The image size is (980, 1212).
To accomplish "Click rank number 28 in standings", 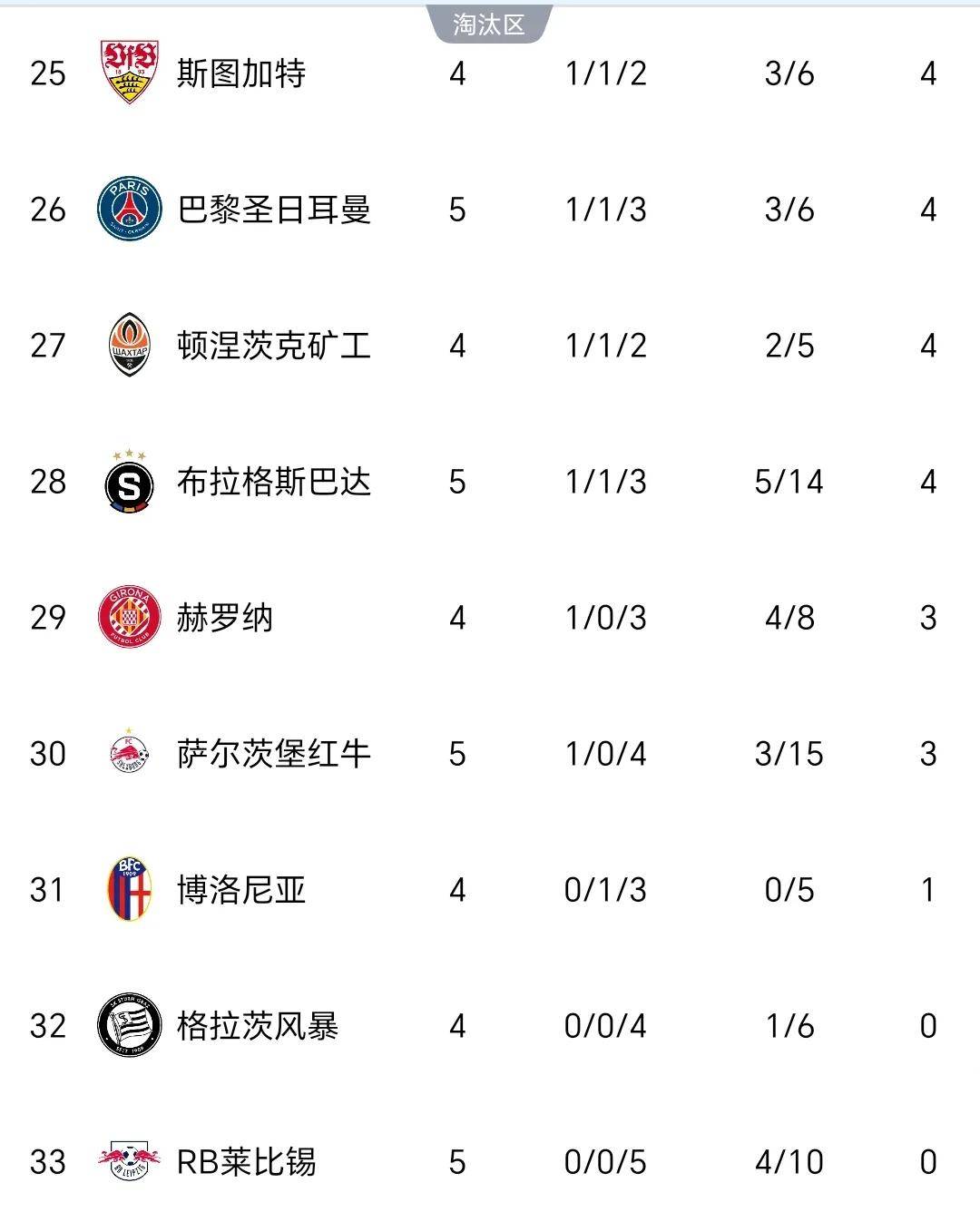I will point(48,482).
